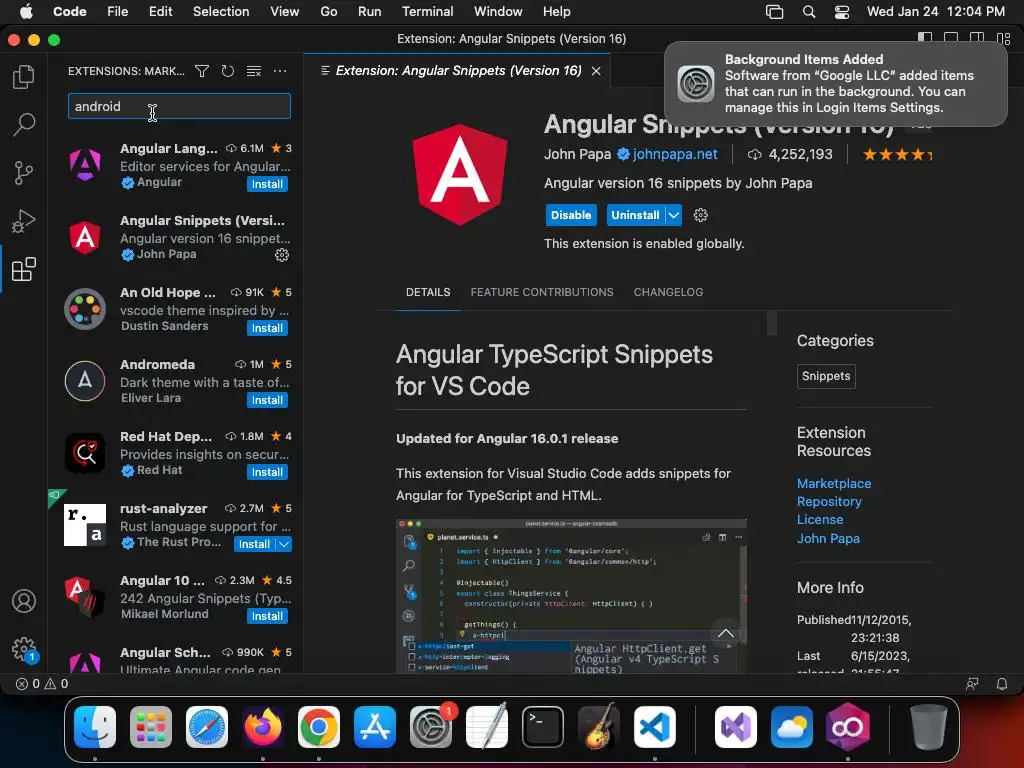This screenshot has height=768, width=1024.
Task: Install the Andromeda theme
Action: tap(267, 400)
